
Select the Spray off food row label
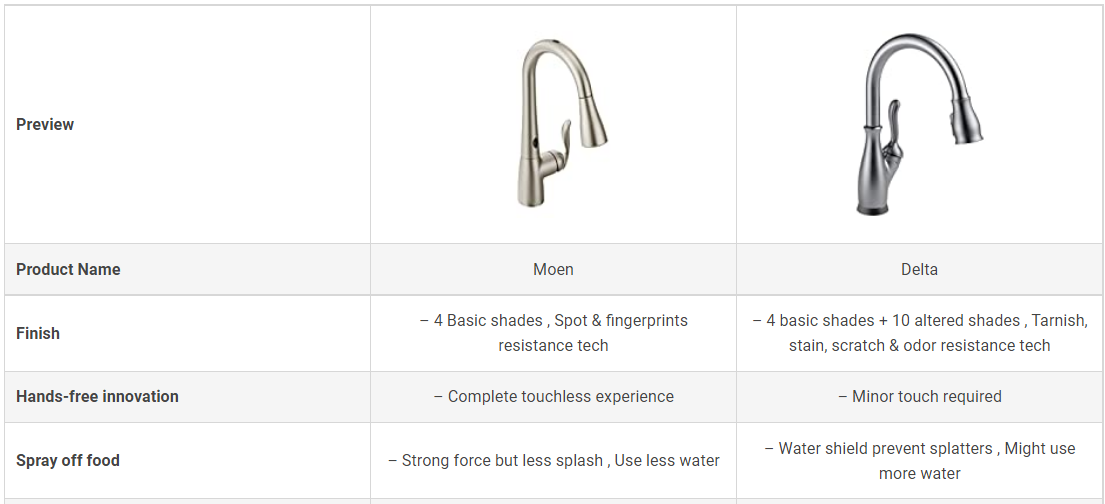[x=68, y=460]
